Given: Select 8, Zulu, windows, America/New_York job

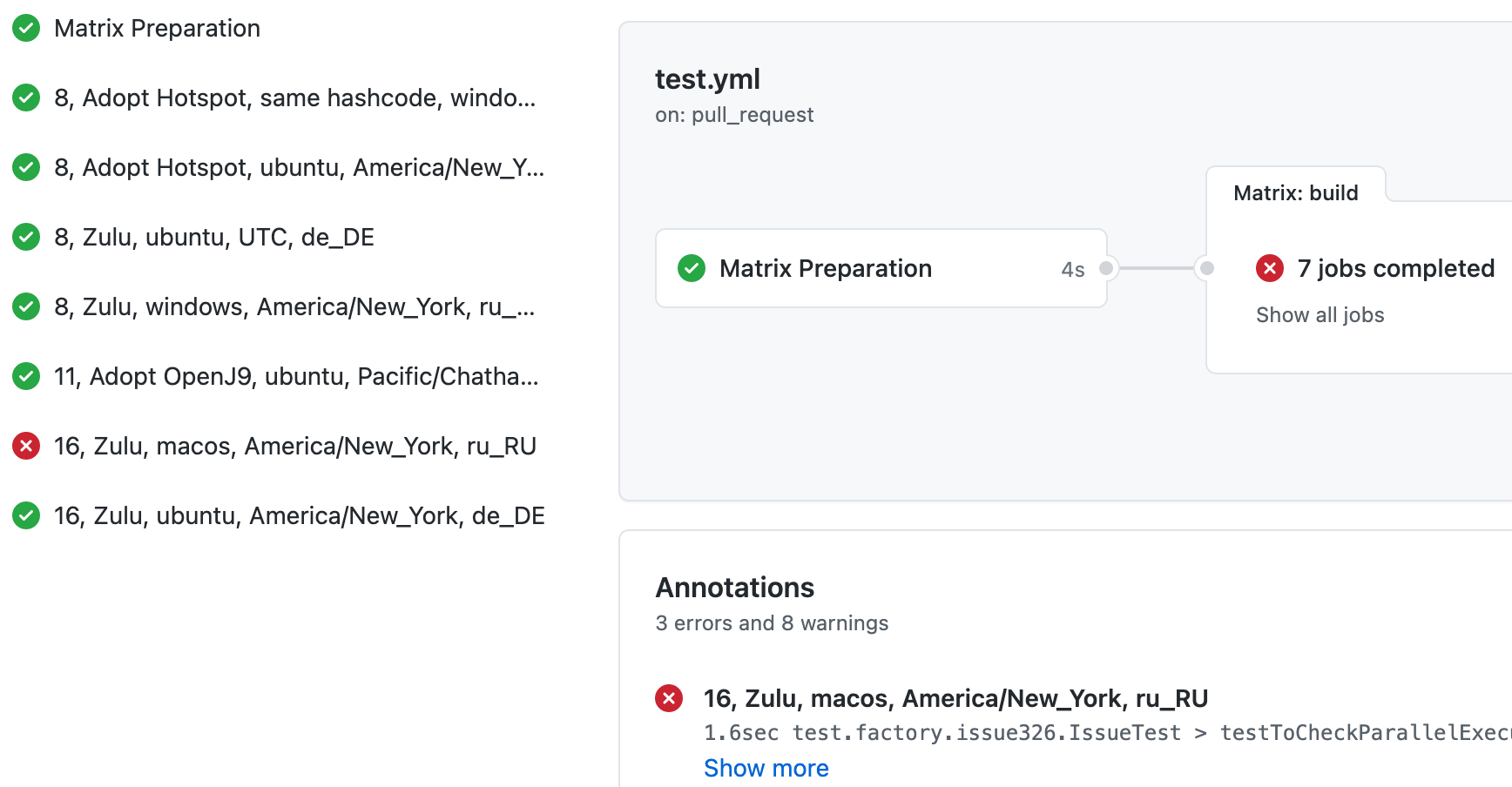Looking at the screenshot, I should coord(294,306).
